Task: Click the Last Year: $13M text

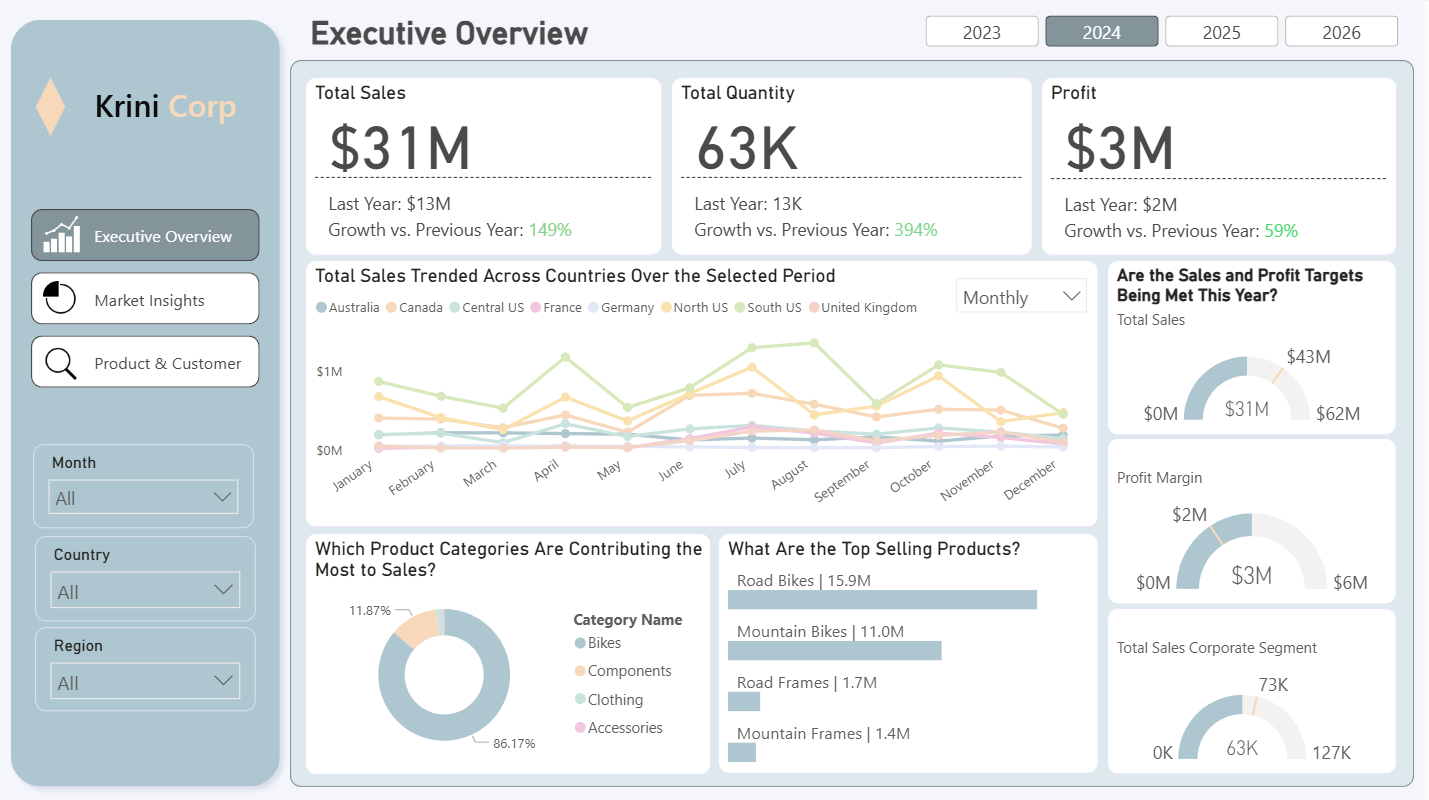Action: (389, 204)
